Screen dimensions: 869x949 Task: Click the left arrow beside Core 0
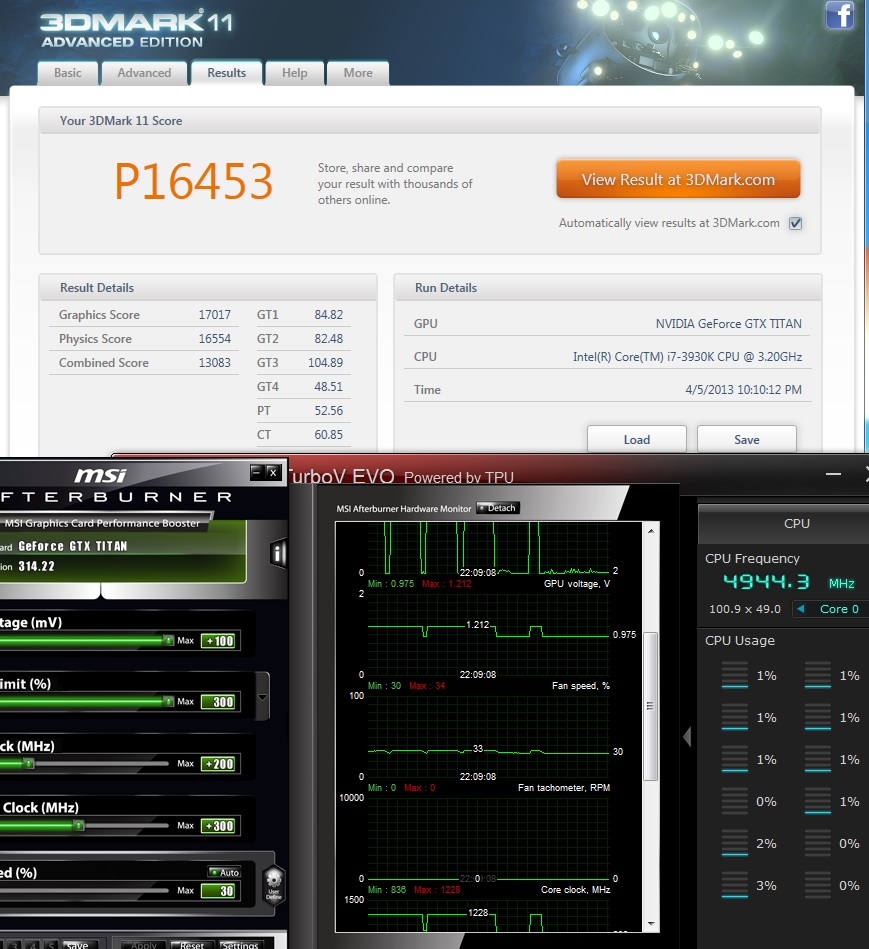point(801,609)
